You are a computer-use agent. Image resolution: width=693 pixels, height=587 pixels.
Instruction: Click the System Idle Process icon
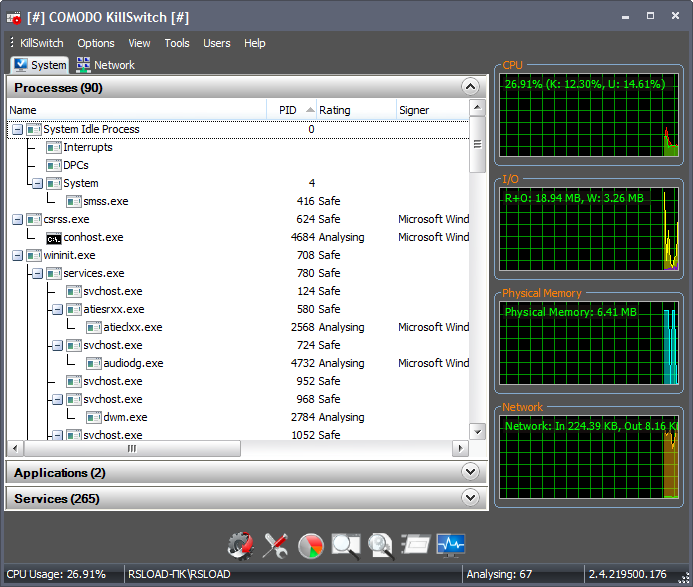pos(34,130)
